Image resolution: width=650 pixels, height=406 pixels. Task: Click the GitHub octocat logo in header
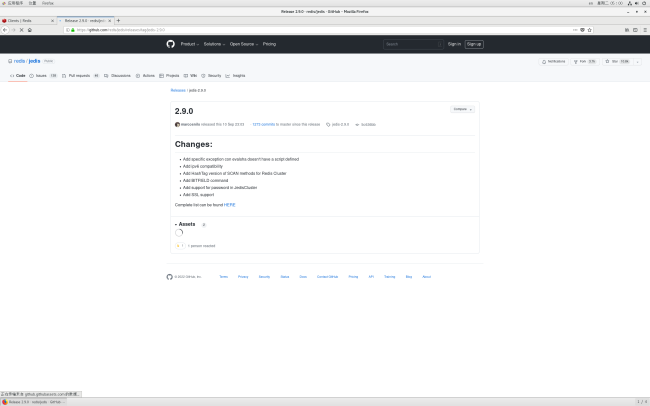click(x=170, y=44)
